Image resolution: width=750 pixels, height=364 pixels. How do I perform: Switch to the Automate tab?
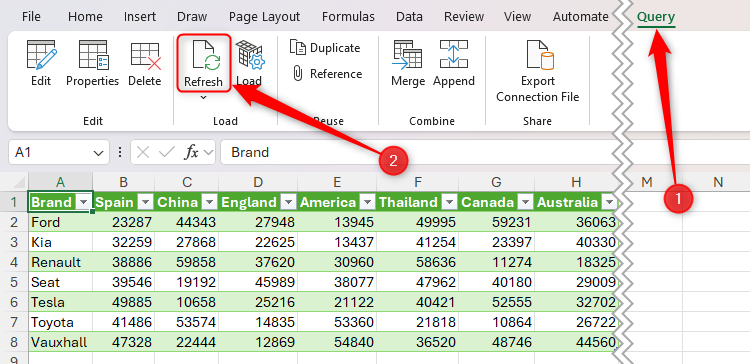[x=581, y=17]
